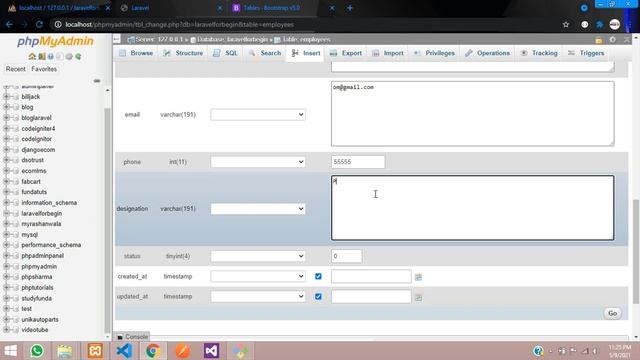This screenshot has width=640, height=360.
Task: Click the main page vertical scrollbar
Action: (636, 251)
